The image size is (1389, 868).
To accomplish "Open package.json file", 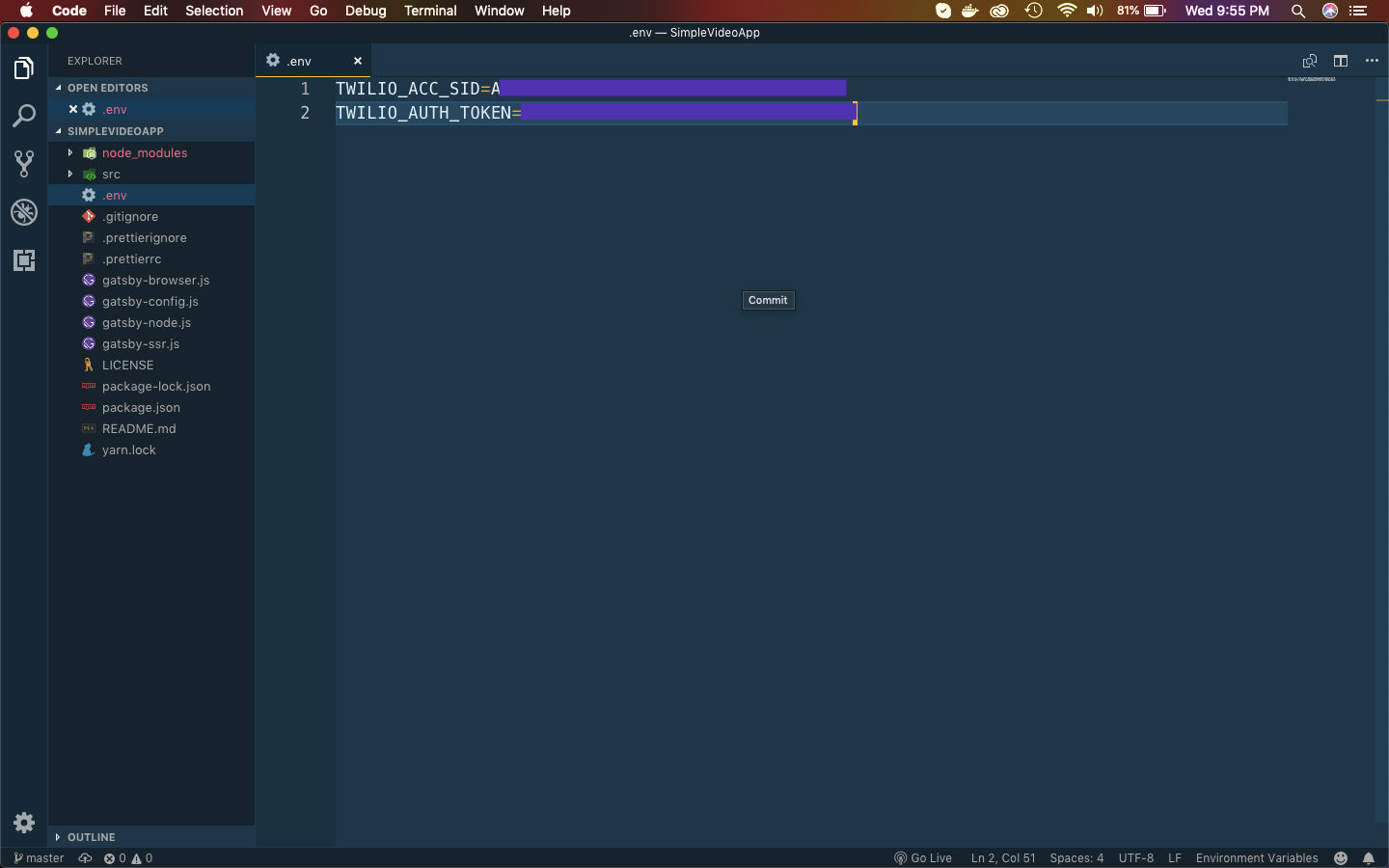I will (151, 408).
